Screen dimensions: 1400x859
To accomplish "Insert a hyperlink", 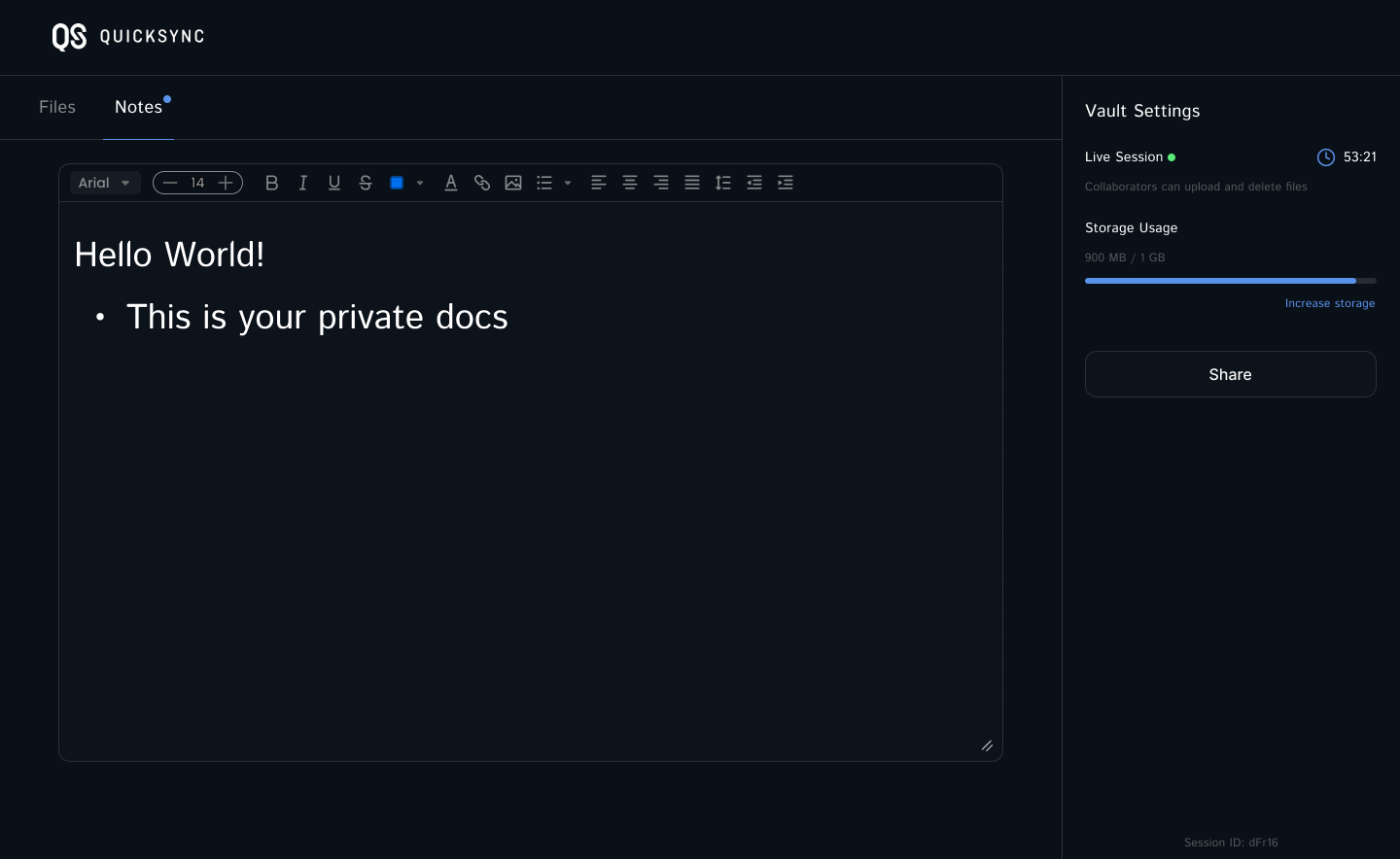I will coord(482,183).
